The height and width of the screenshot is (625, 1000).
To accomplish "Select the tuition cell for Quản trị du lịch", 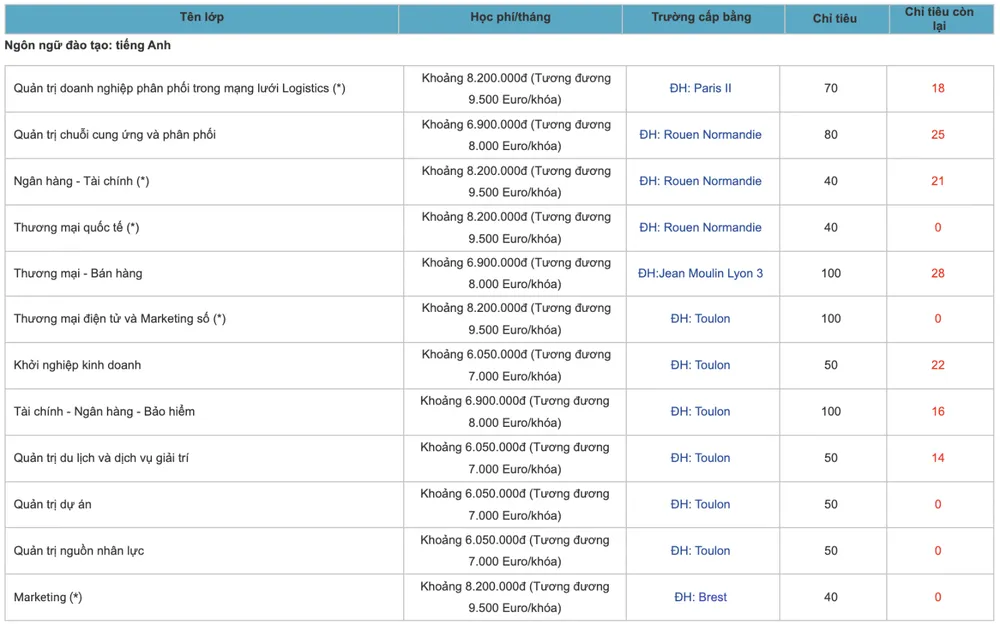I will click(x=514, y=458).
